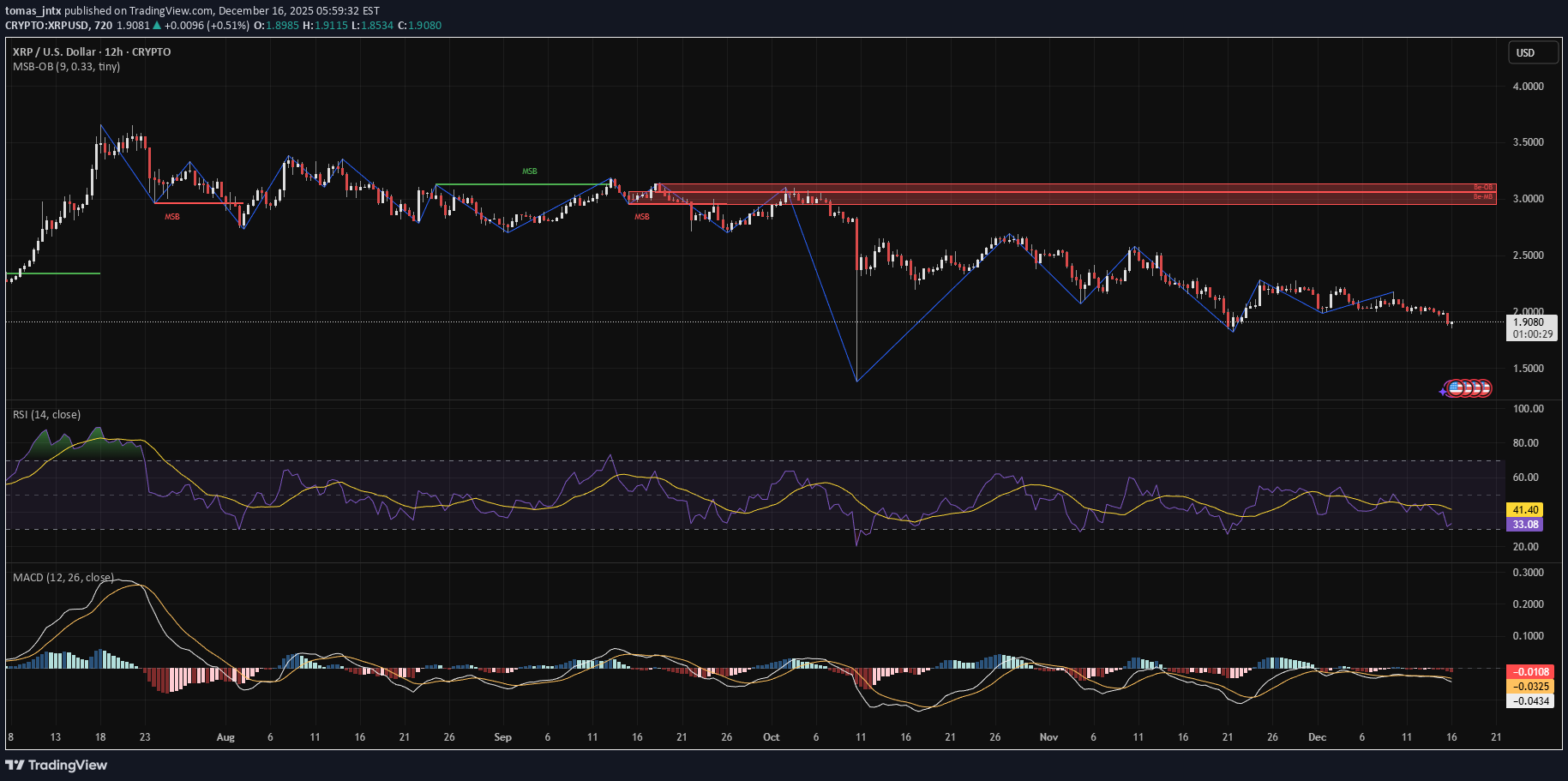Click the orange -0.0325 MACD signal tag
Viewport: 1568px width, 781px height.
pyautogui.click(x=1530, y=687)
